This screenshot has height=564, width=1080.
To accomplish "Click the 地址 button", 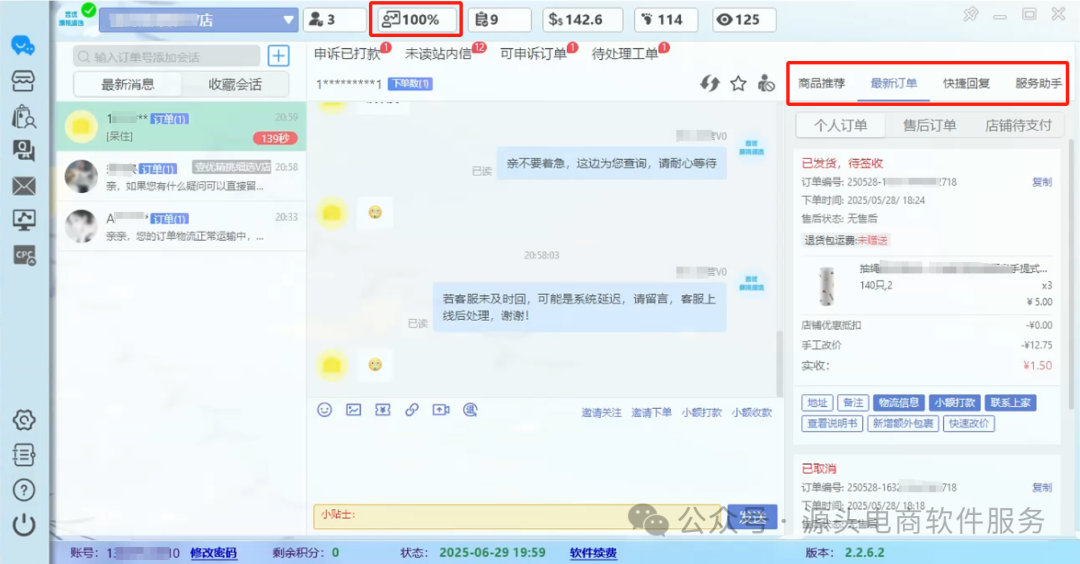I will 818,403.
